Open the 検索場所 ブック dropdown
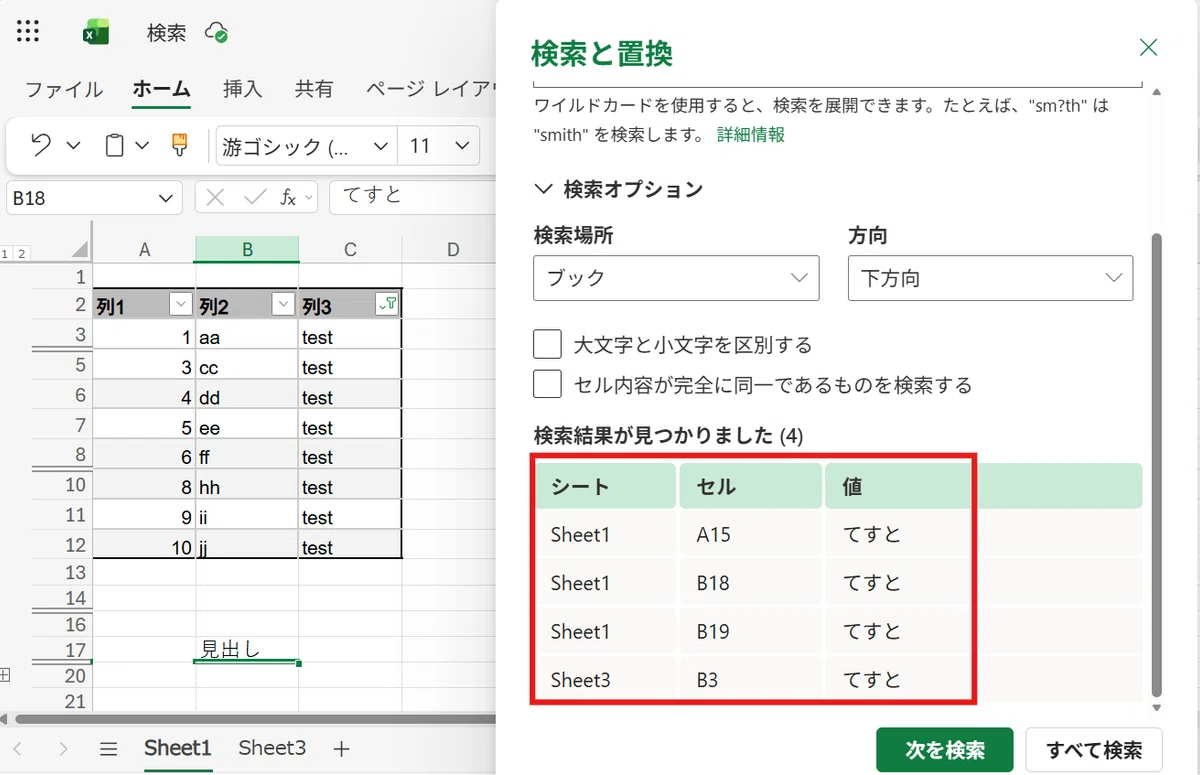 tap(676, 278)
